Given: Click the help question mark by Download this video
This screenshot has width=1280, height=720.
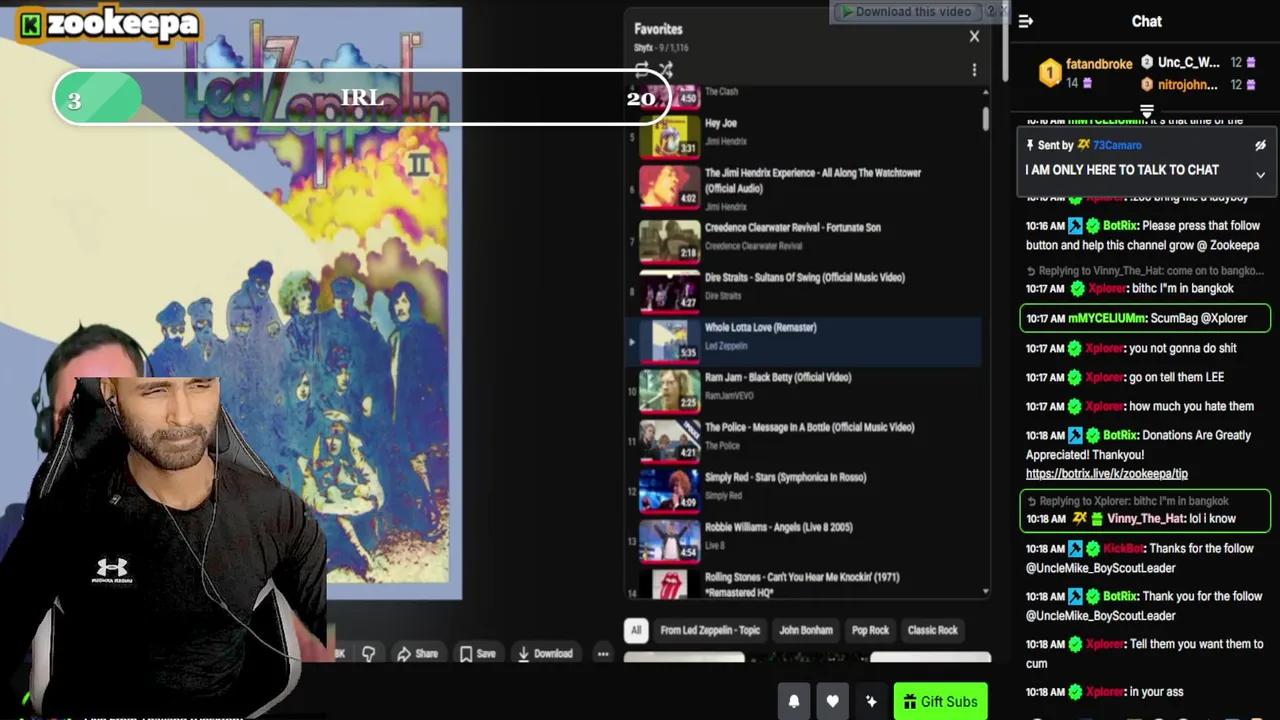Looking at the screenshot, I should coord(991,12).
